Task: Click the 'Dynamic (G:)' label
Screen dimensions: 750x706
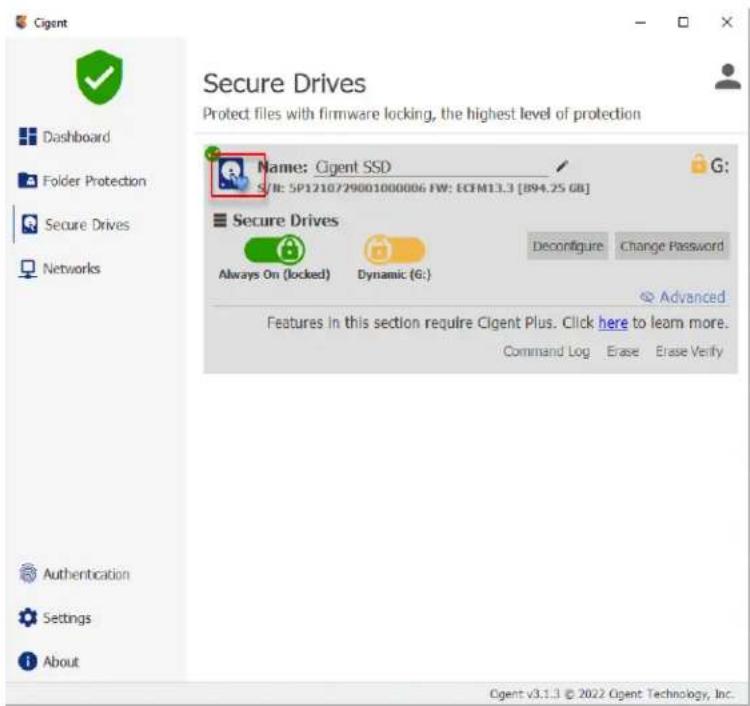Action: (x=394, y=275)
